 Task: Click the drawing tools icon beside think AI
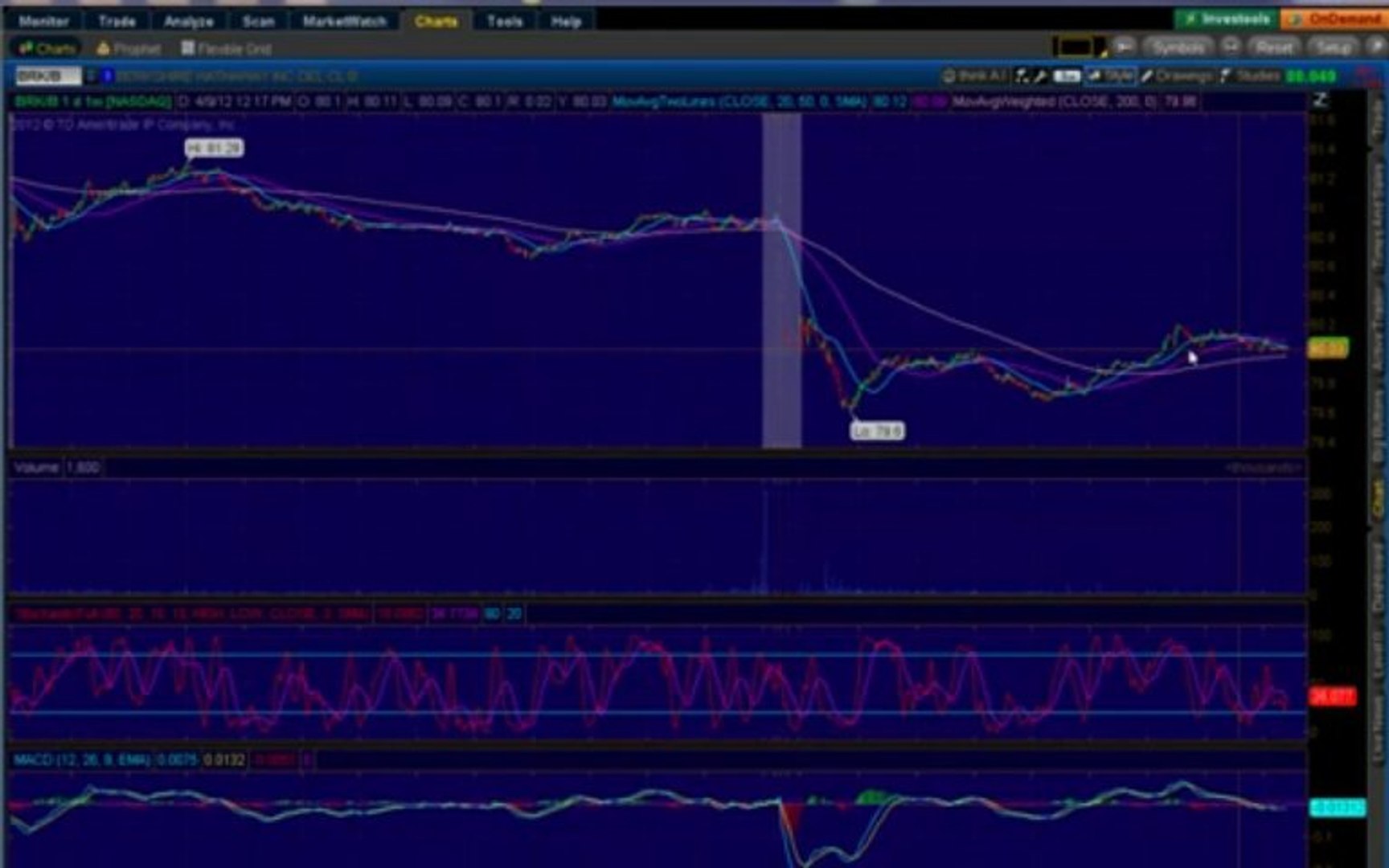(1031, 76)
